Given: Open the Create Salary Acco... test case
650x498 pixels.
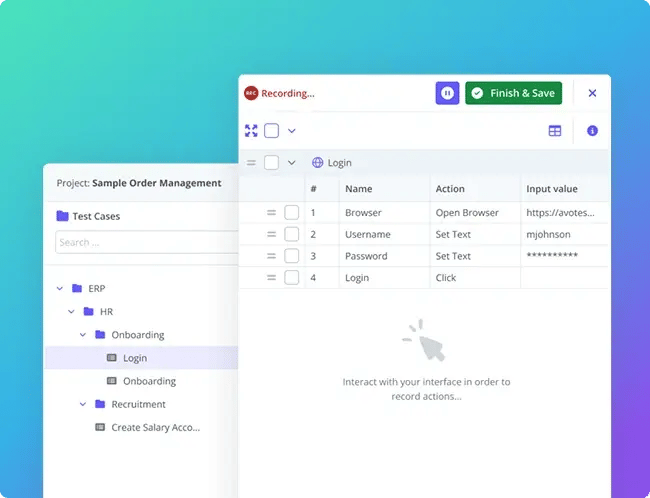Looking at the screenshot, I should [155, 428].
